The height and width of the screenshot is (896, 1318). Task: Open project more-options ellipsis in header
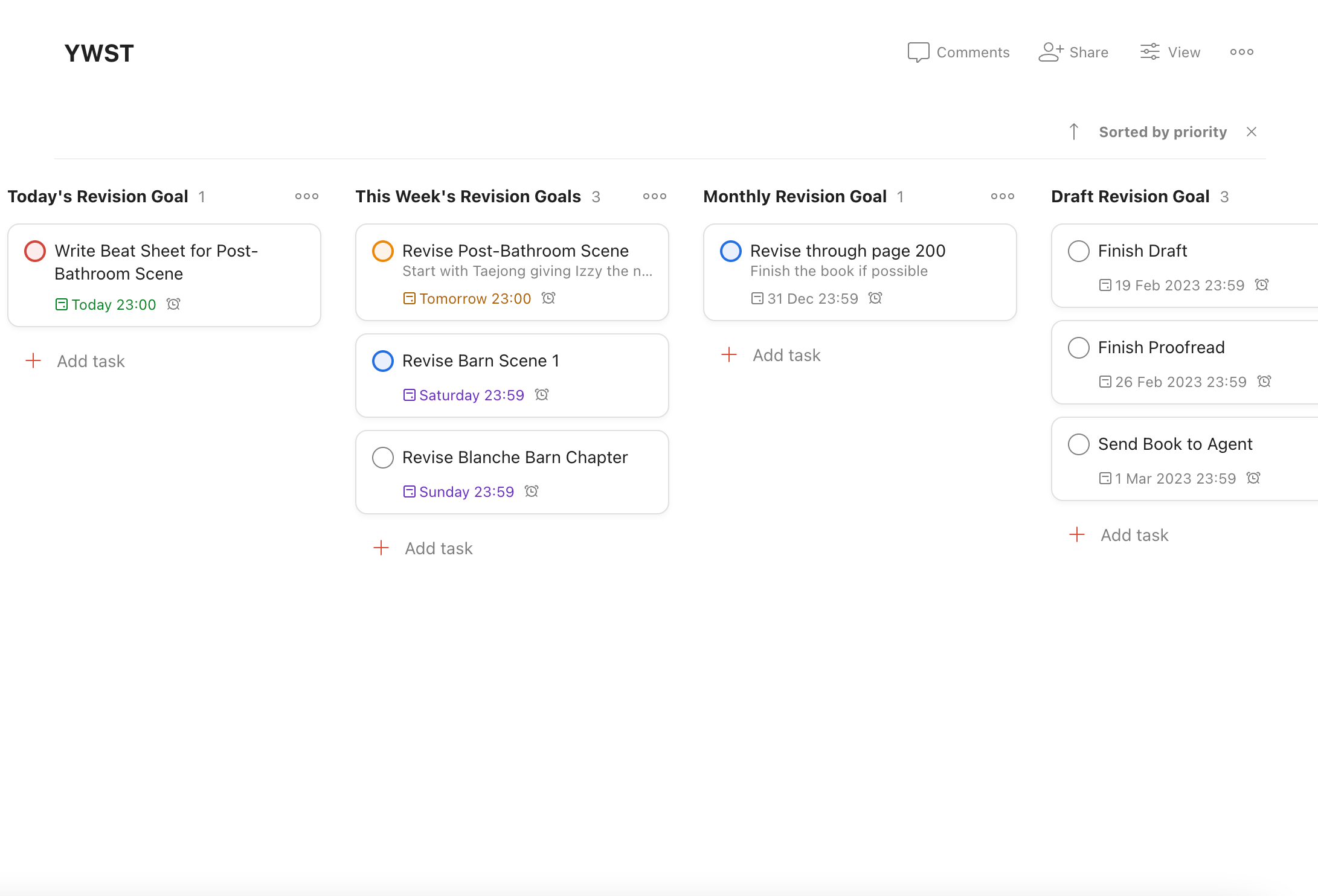click(x=1242, y=53)
